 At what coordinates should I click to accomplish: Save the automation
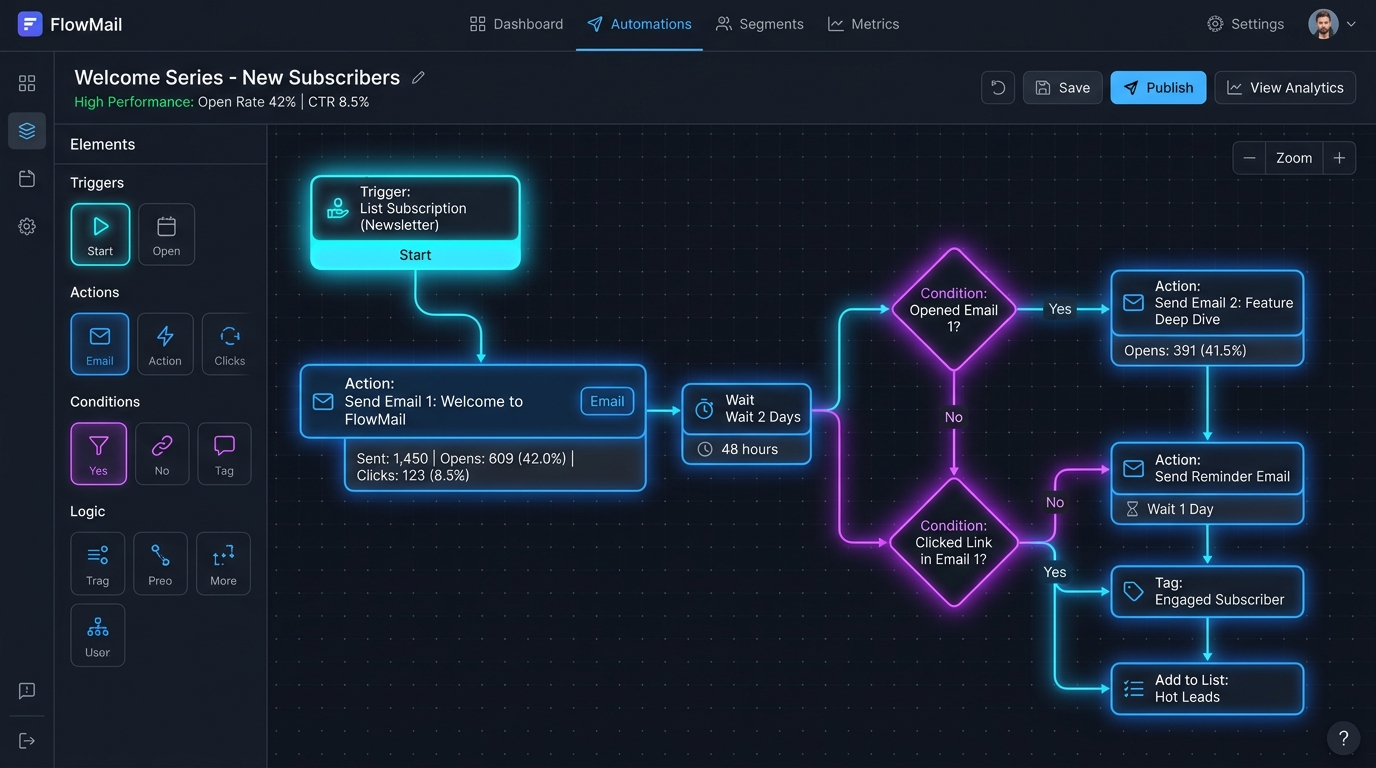pyautogui.click(x=1062, y=88)
